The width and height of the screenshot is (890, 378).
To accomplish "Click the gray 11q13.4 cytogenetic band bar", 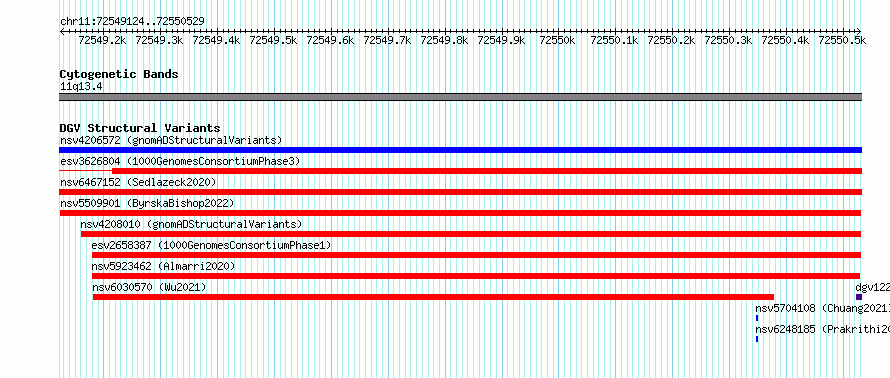I will [460, 97].
